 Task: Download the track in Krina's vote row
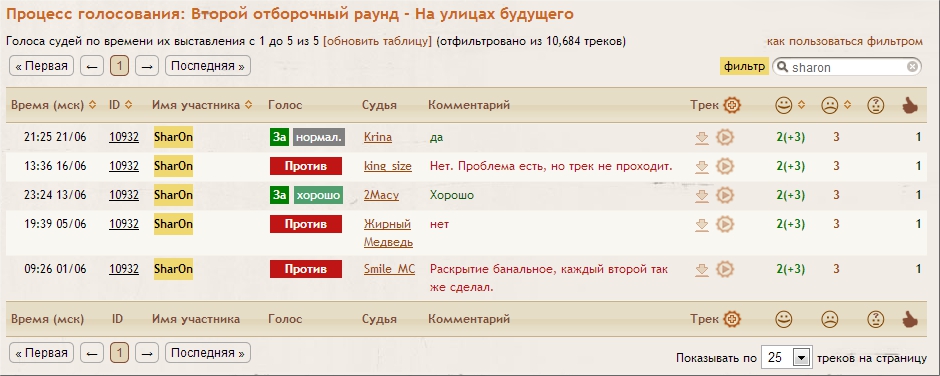click(702, 138)
